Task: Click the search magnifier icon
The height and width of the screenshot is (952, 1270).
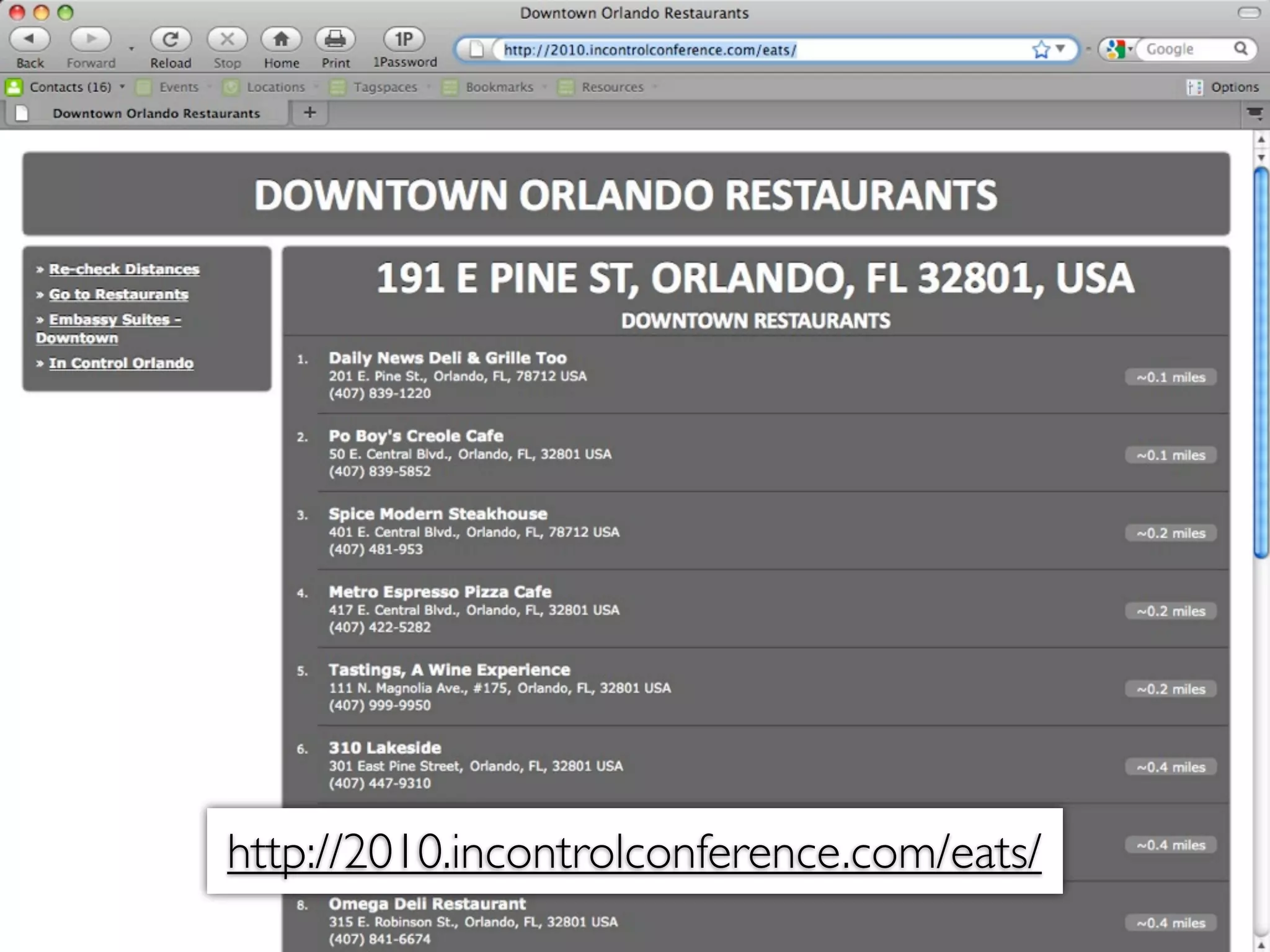Action: click(1241, 48)
